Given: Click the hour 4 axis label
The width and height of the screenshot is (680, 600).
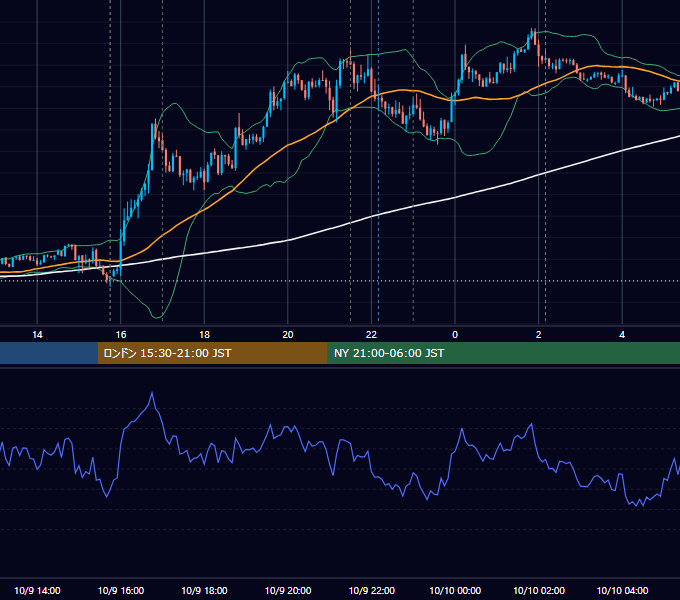Looking at the screenshot, I should tap(622, 335).
